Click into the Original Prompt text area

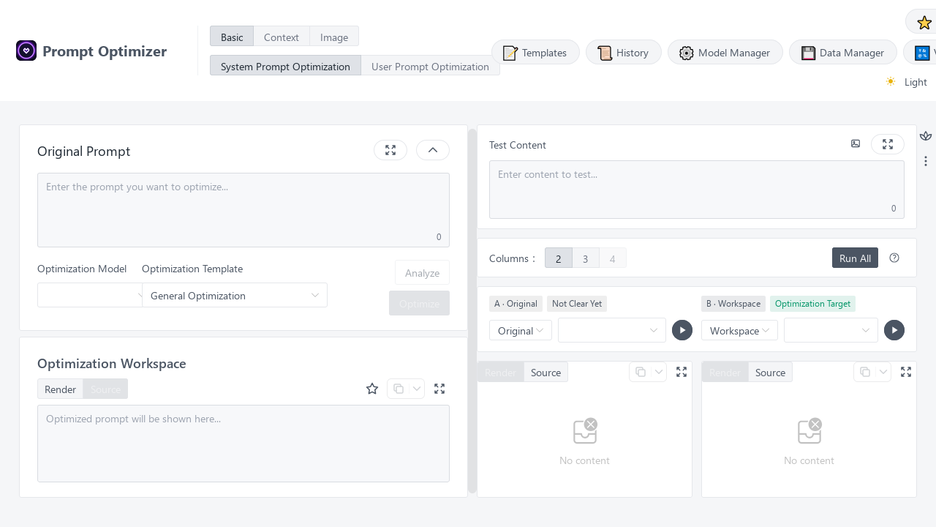243,210
